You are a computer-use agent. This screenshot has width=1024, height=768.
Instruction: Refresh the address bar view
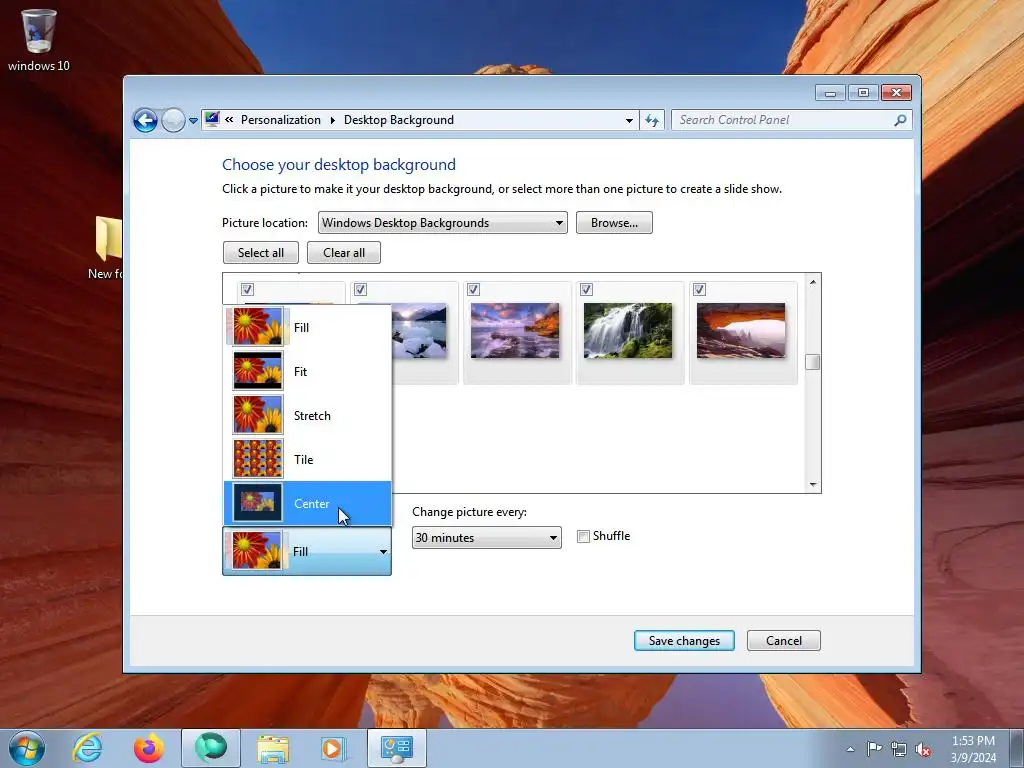[652, 120]
